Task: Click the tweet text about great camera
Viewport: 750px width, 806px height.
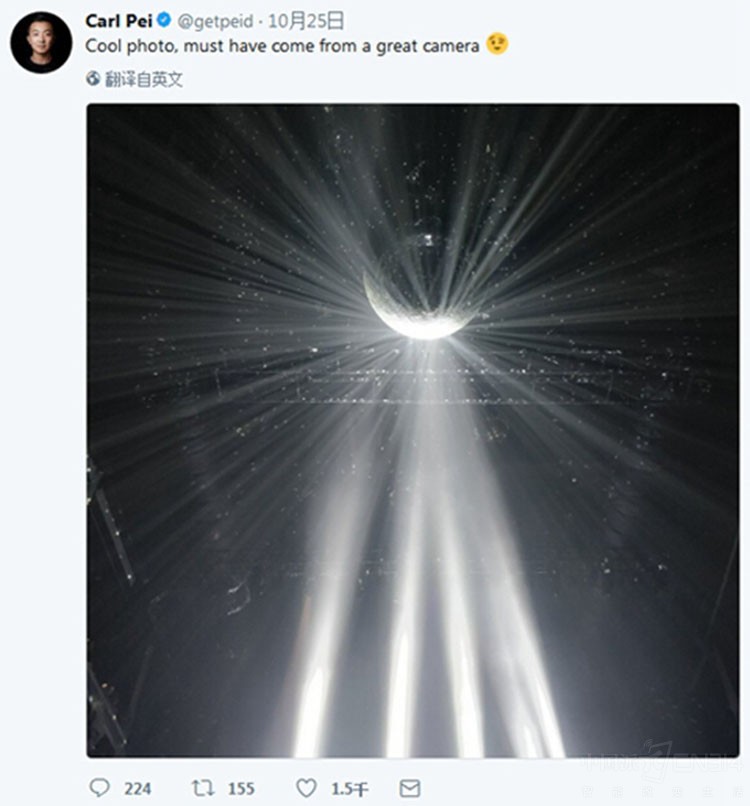Action: pos(282,45)
